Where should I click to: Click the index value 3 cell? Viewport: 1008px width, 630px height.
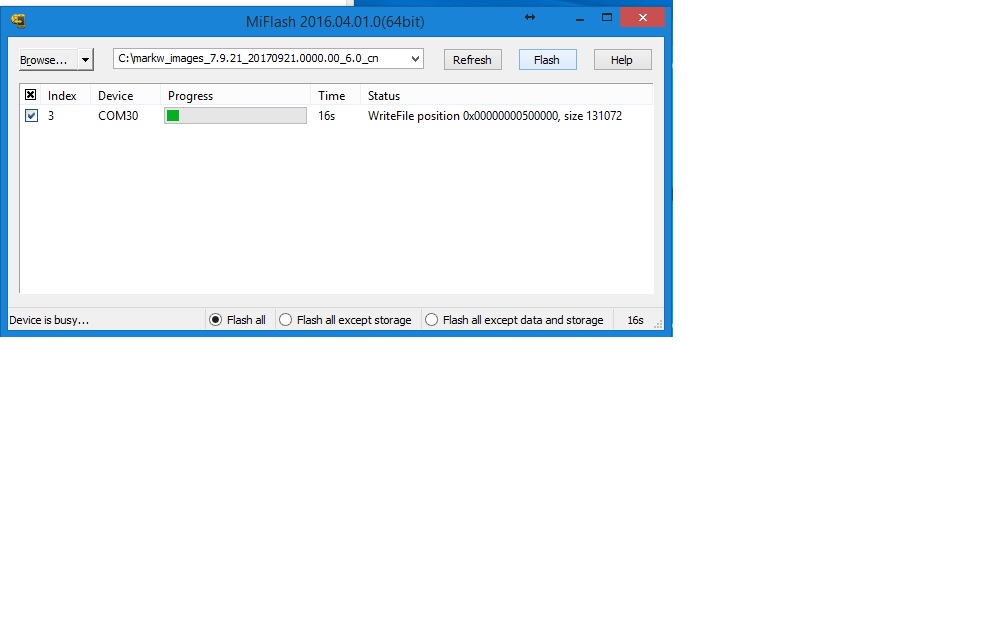click(51, 116)
